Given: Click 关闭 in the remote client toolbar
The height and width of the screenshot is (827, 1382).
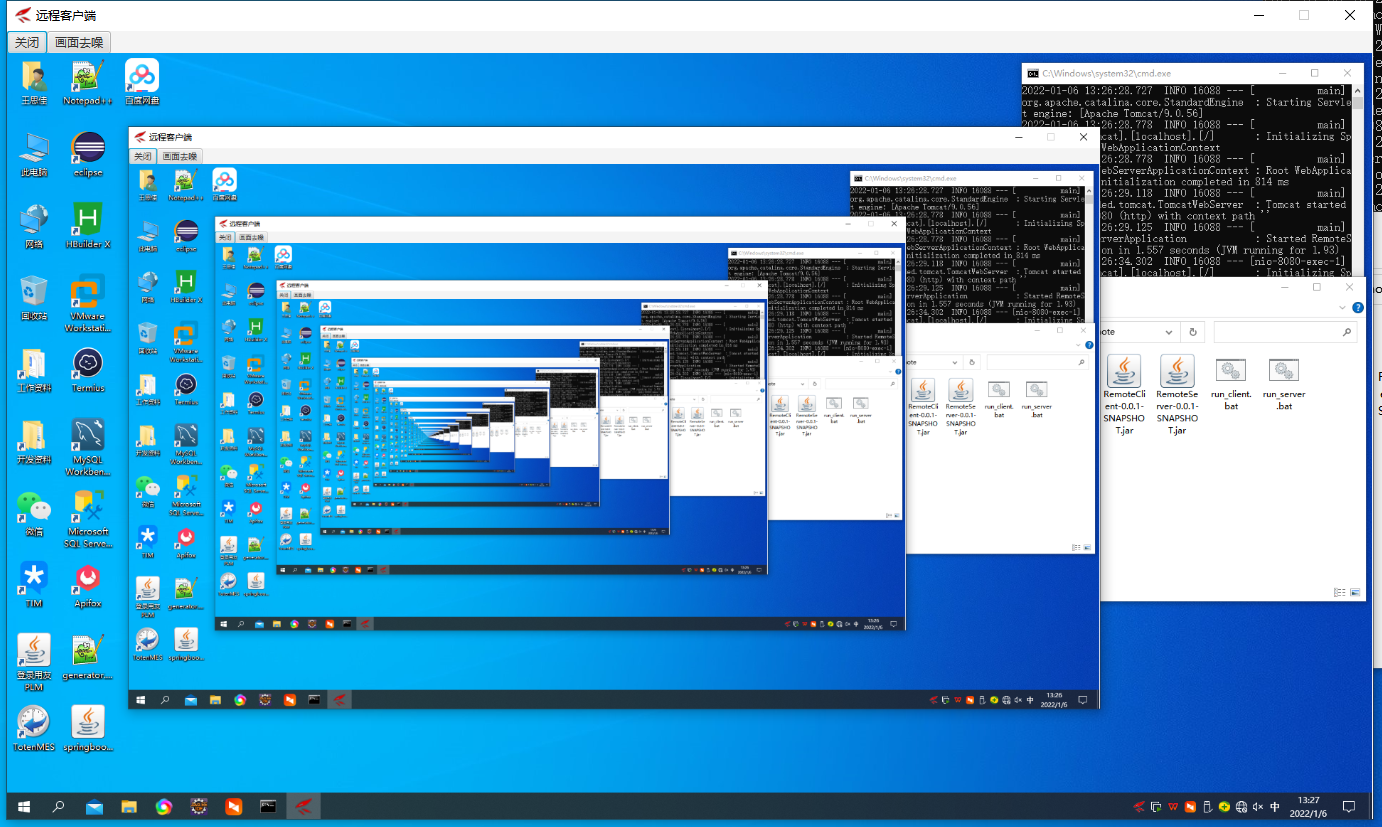Looking at the screenshot, I should (x=26, y=42).
